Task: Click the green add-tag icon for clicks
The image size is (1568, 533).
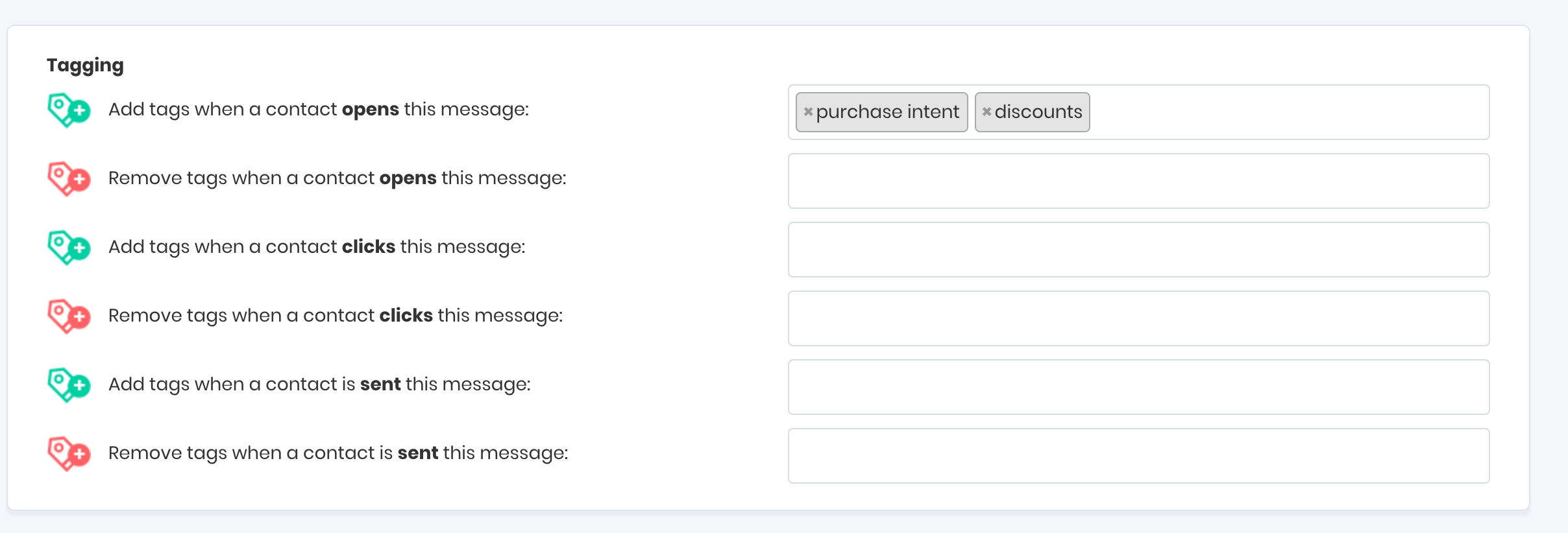Action: pyautogui.click(x=68, y=247)
